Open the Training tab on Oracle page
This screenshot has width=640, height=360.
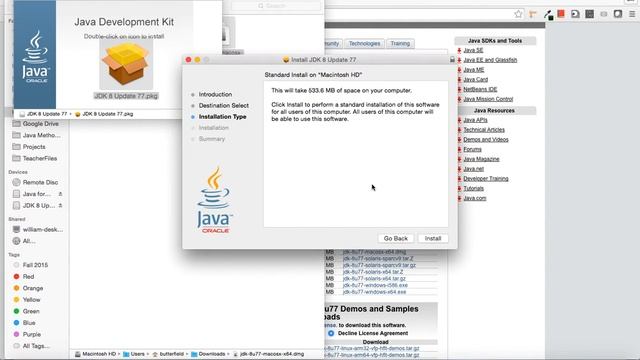pyautogui.click(x=400, y=43)
